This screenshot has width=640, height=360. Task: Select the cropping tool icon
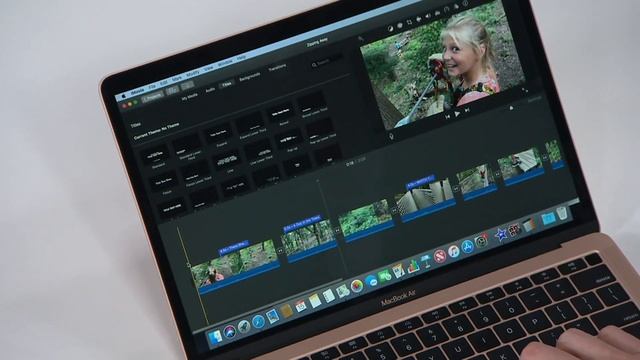(409, 22)
